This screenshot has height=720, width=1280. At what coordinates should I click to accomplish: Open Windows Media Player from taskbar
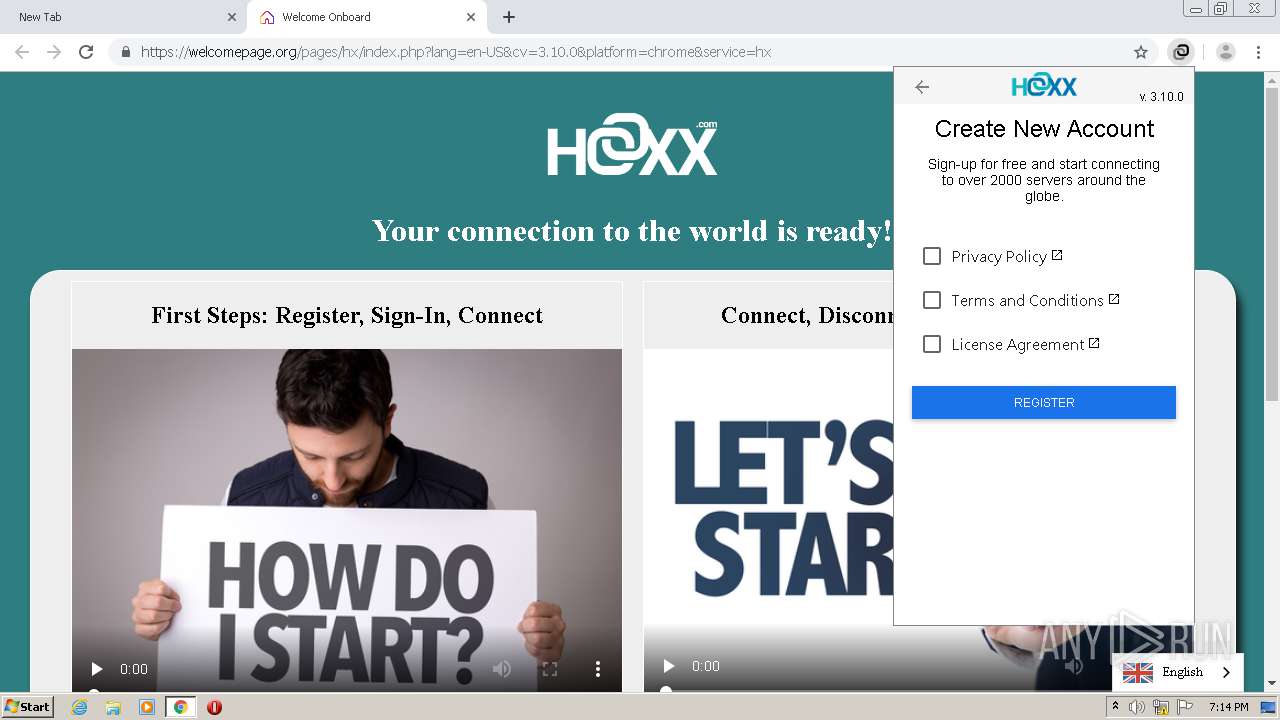click(x=146, y=707)
